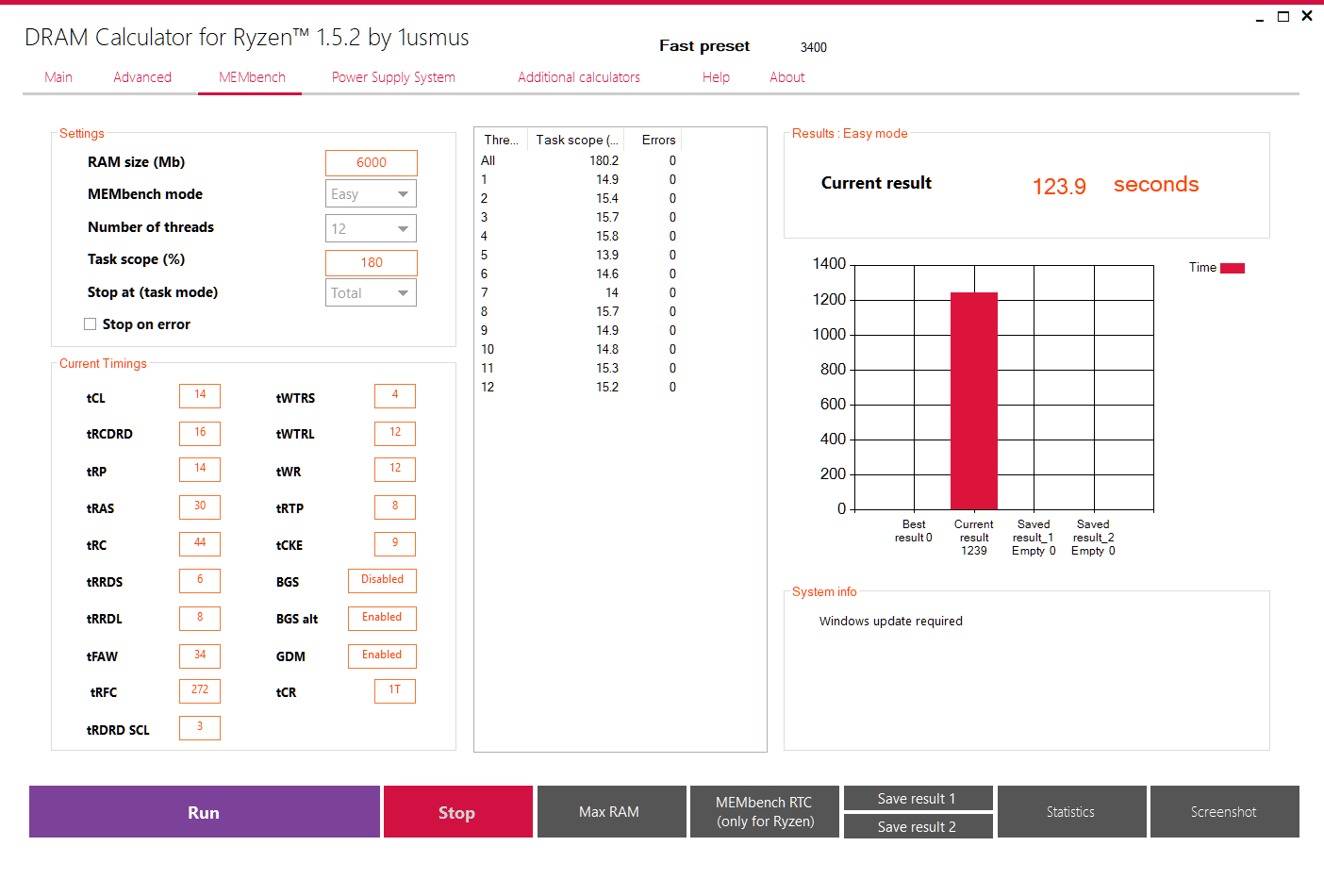
Task: Show the About tab
Action: click(787, 77)
